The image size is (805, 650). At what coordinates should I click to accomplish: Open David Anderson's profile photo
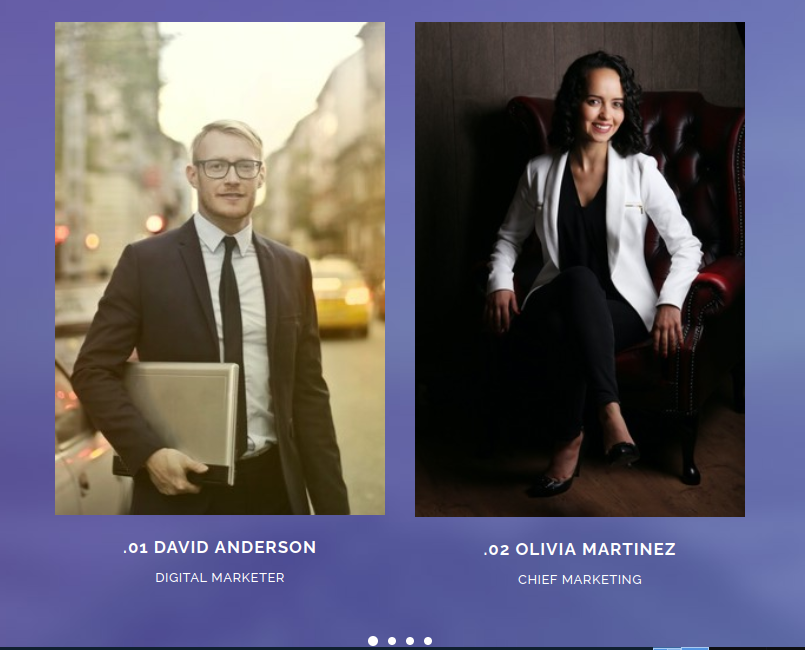pos(220,268)
